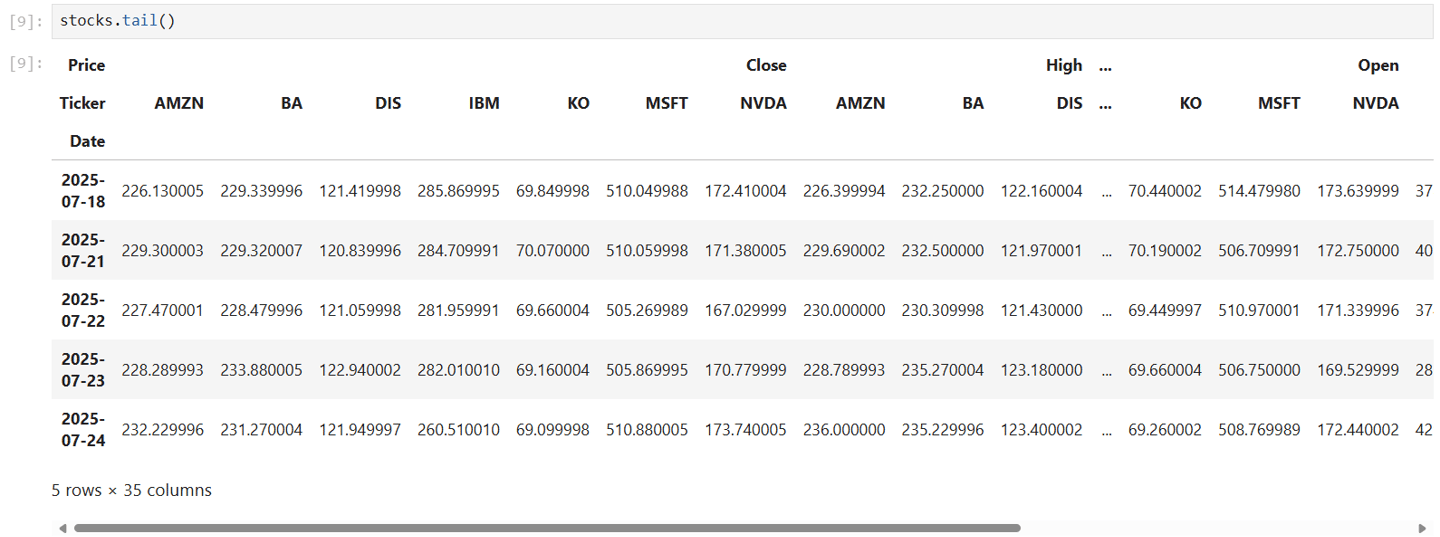Click the cell showing 232.500000
The image size is (1440, 537).
pyautogui.click(x=943, y=250)
